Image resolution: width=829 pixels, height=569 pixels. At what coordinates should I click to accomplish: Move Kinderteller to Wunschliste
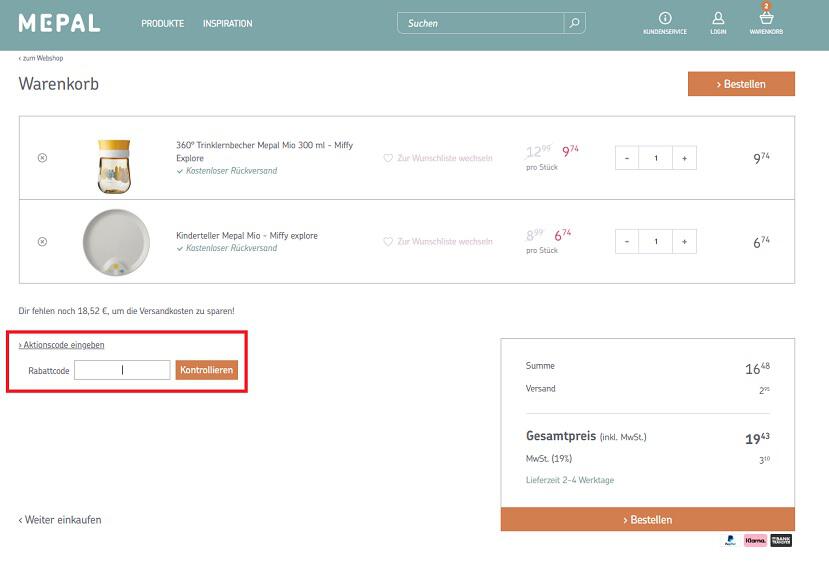tap(445, 242)
